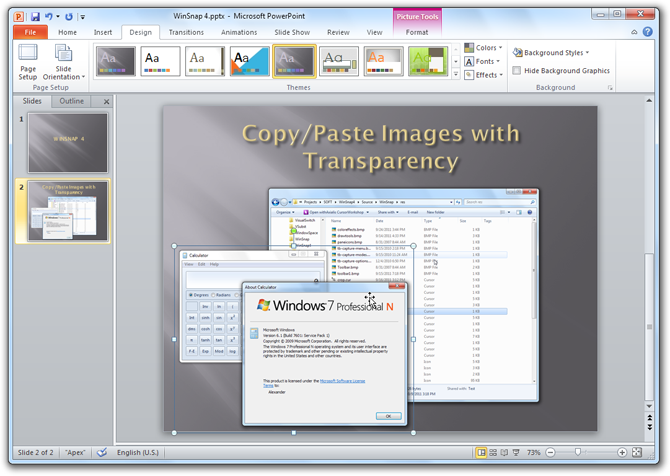Open the Picture Tools Format tab

tap(417, 32)
